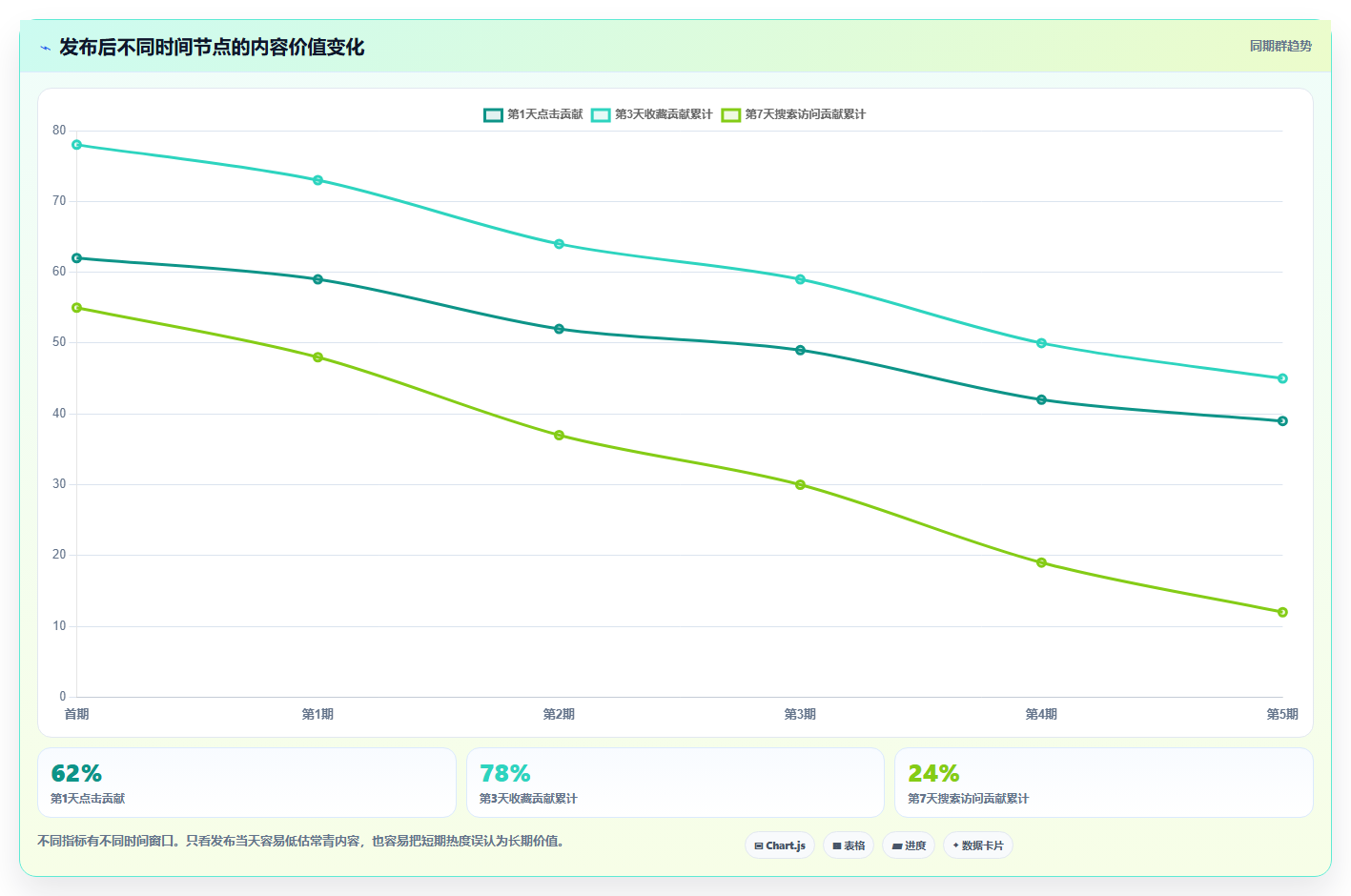Click the 第7天搜索 point at 第3期 (30)
1351x896 pixels.
pyautogui.click(x=801, y=485)
